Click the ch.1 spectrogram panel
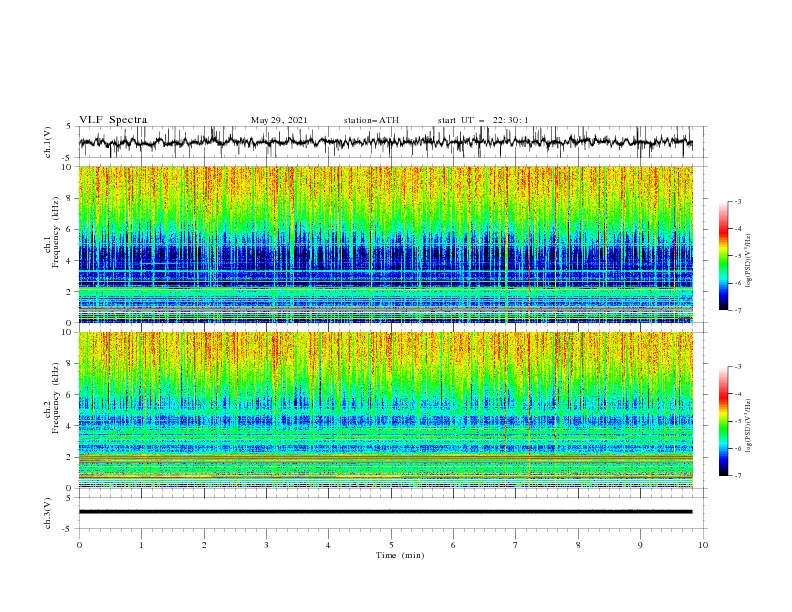Image resolution: width=792 pixels, height=612 pixels. 385,244
